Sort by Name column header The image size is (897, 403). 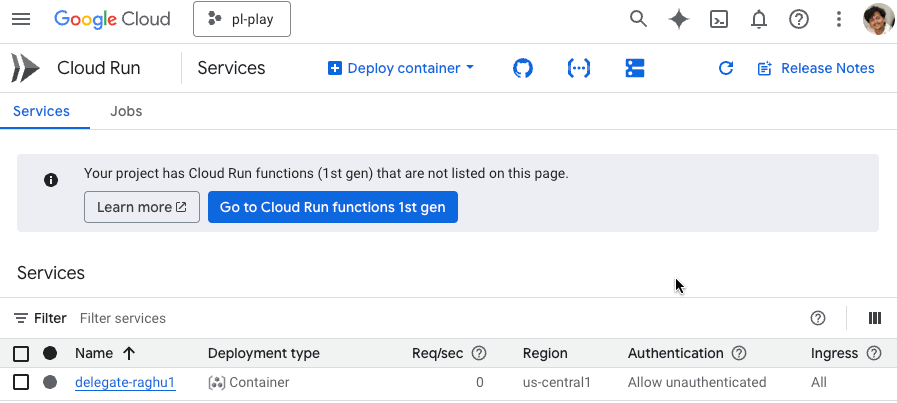pyautogui.click(x=94, y=353)
